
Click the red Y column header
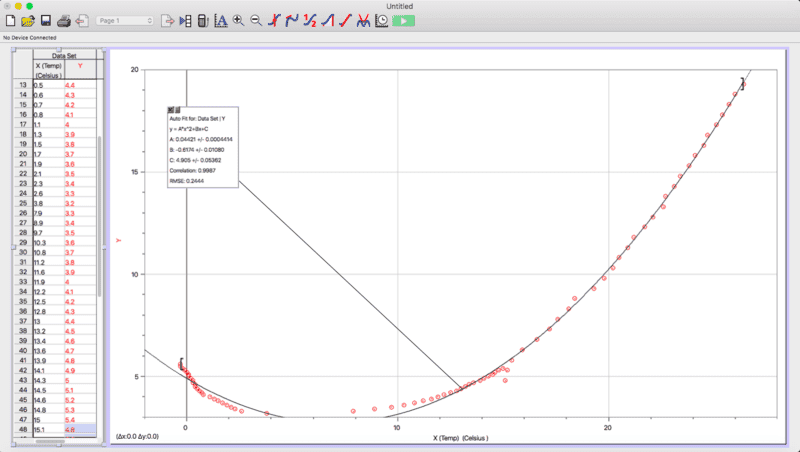point(80,67)
